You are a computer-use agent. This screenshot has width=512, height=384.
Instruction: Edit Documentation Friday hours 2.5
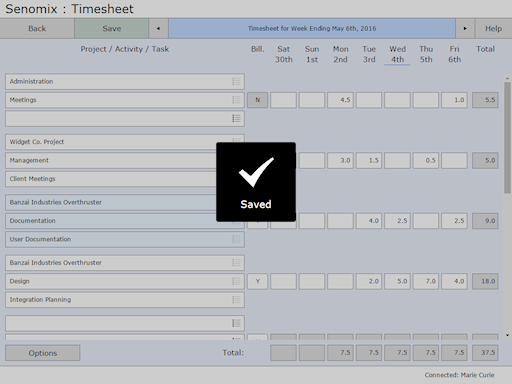[x=454, y=221]
